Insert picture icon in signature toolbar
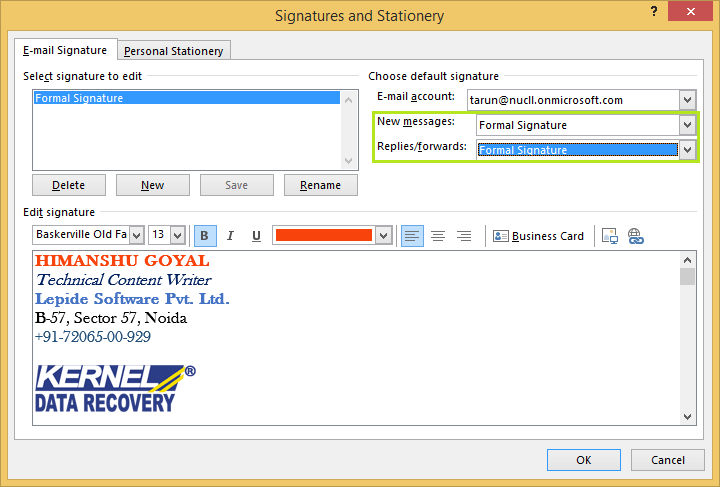The width and height of the screenshot is (720, 487). (609, 236)
